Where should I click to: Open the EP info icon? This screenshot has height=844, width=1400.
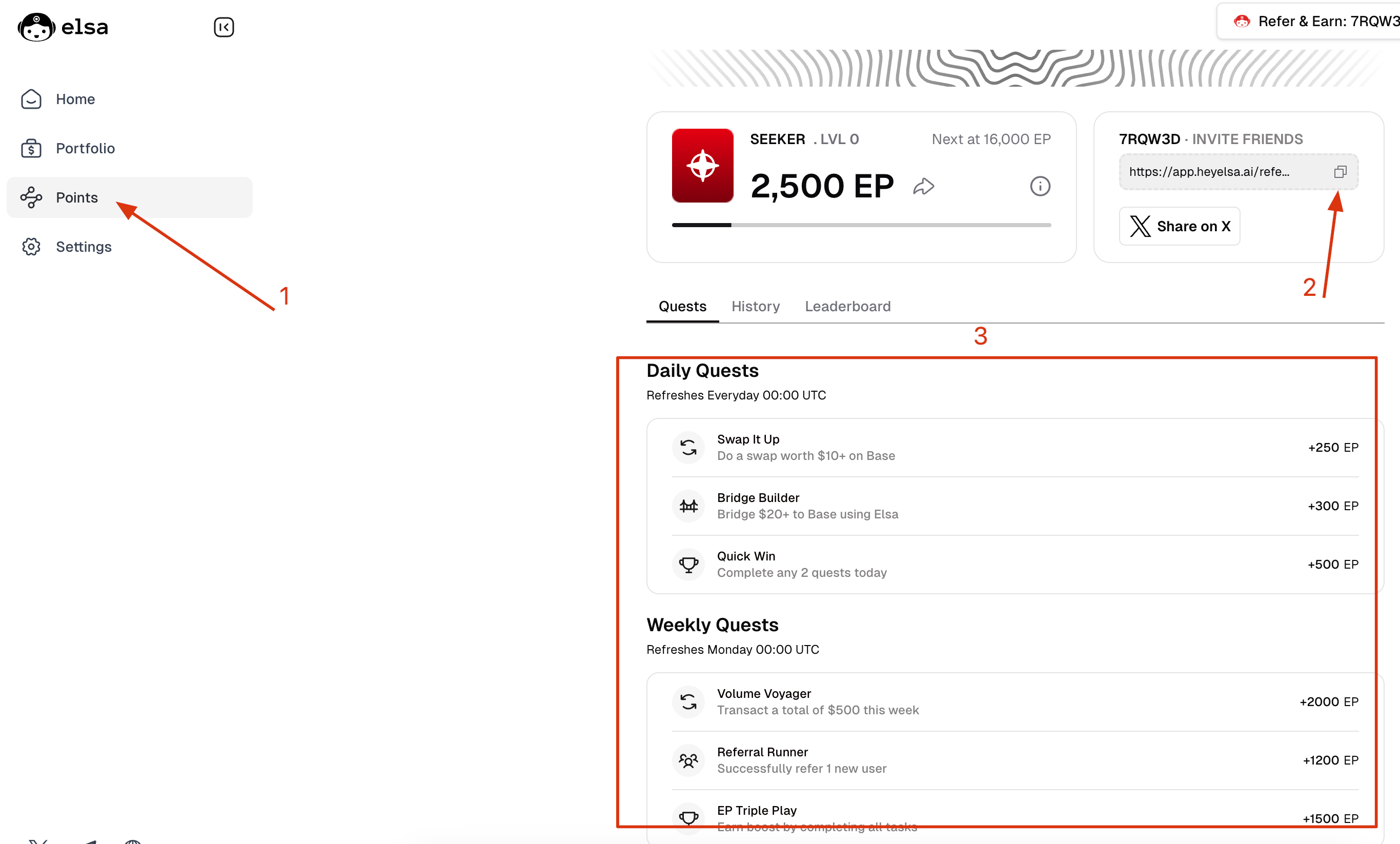click(x=1040, y=187)
